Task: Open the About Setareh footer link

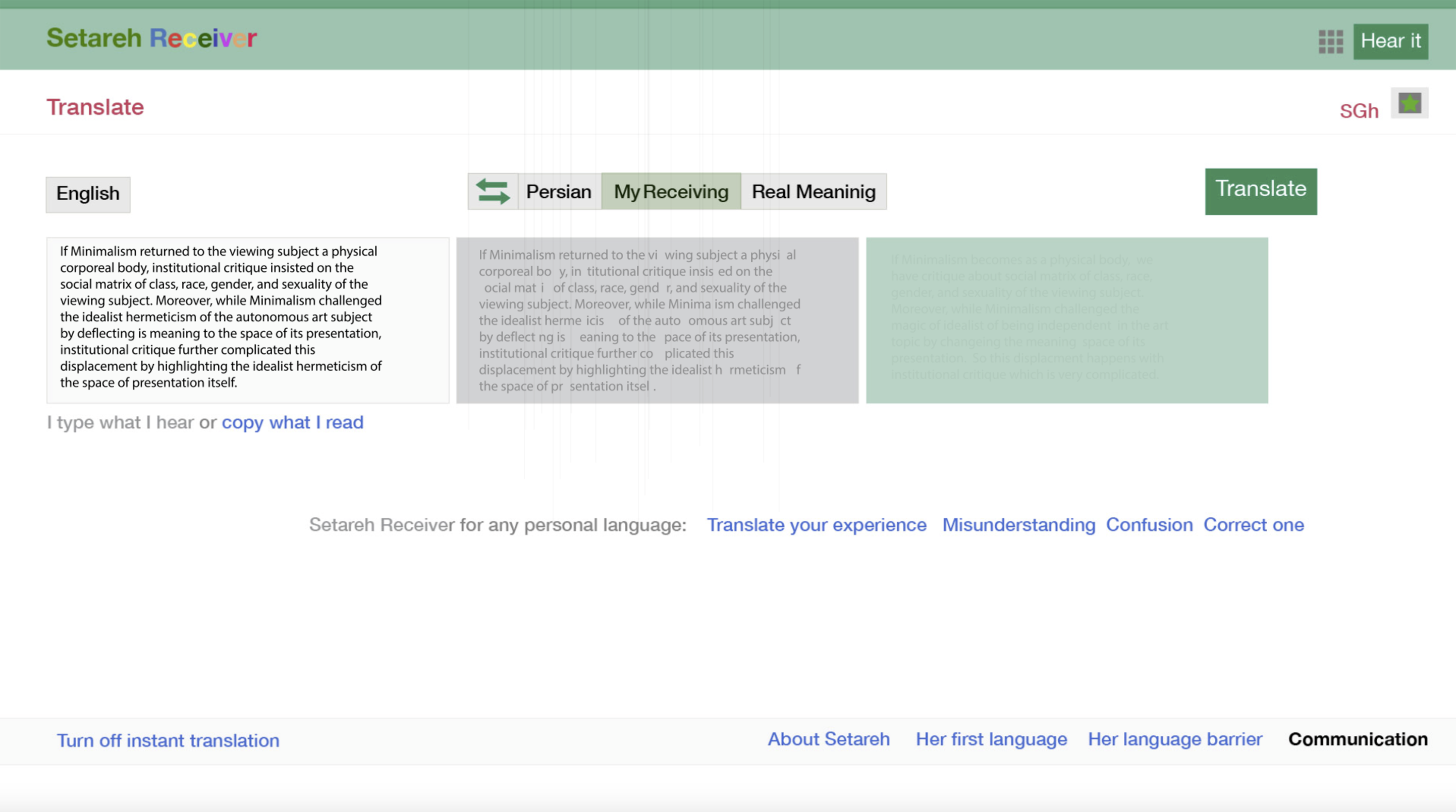Action: (829, 739)
